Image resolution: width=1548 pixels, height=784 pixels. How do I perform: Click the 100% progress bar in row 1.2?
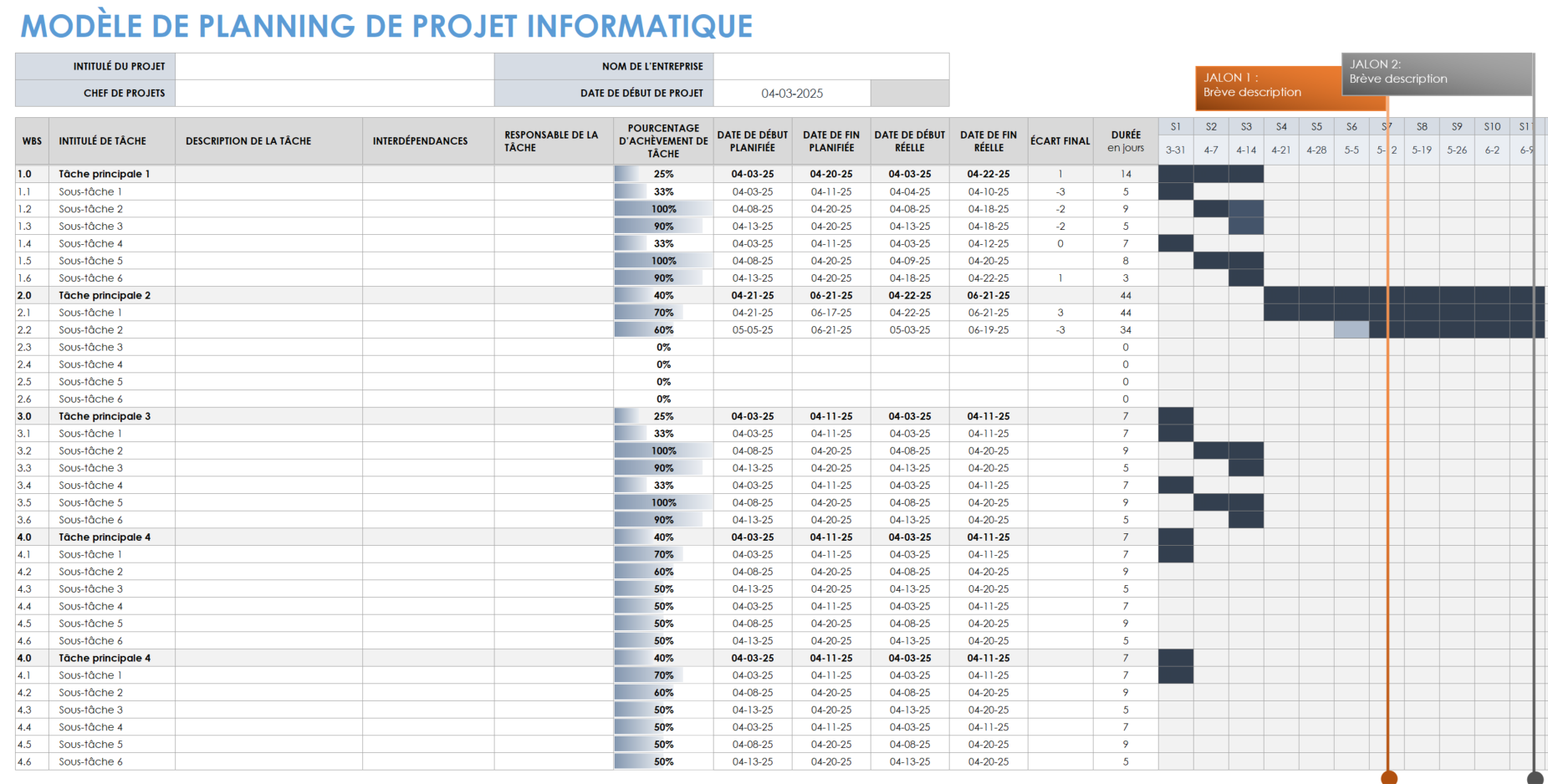[663, 209]
